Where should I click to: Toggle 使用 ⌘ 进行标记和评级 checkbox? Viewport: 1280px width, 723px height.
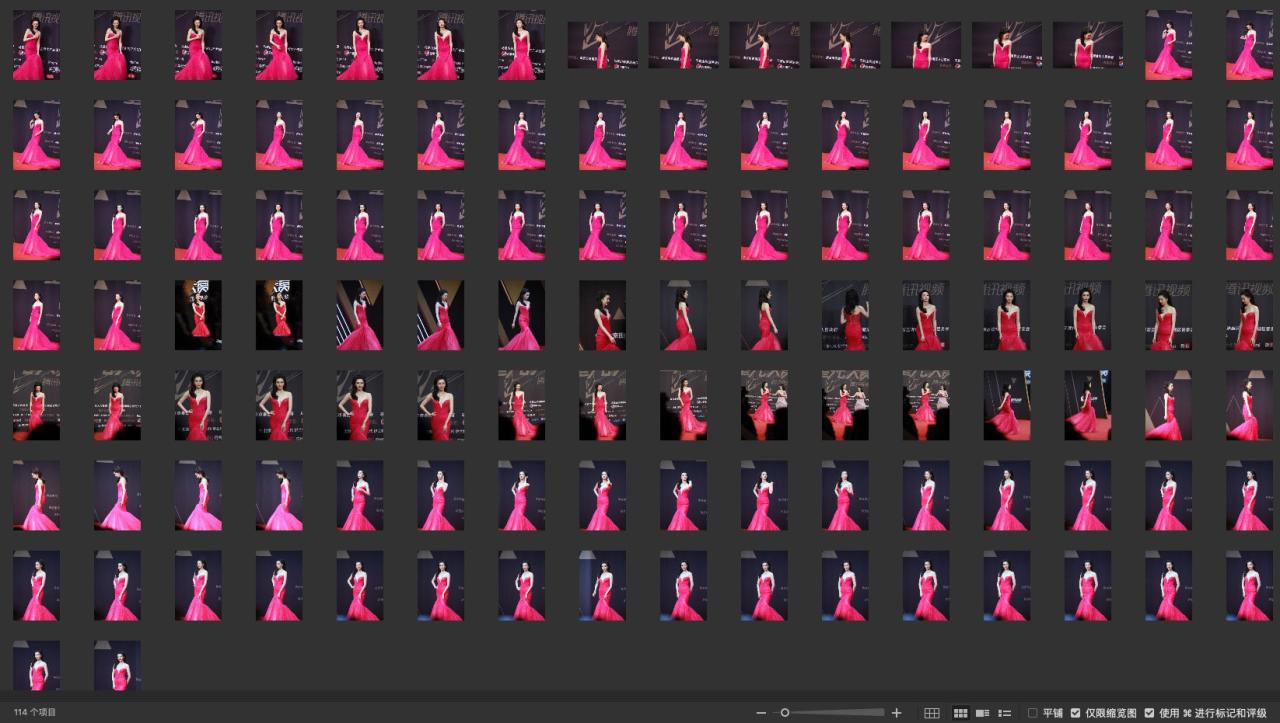click(x=1149, y=713)
